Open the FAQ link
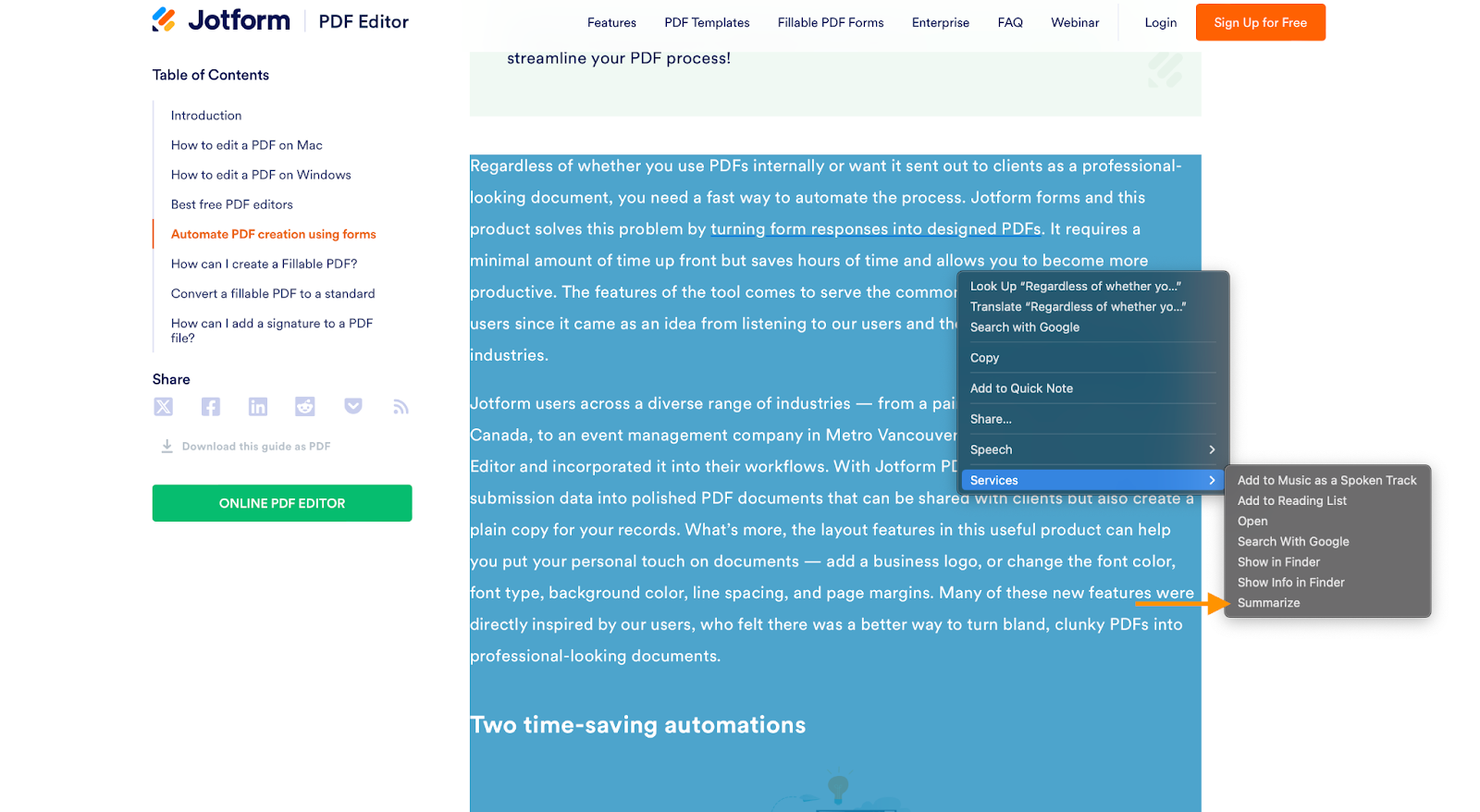This screenshot has width=1480, height=812. pos(1010,22)
